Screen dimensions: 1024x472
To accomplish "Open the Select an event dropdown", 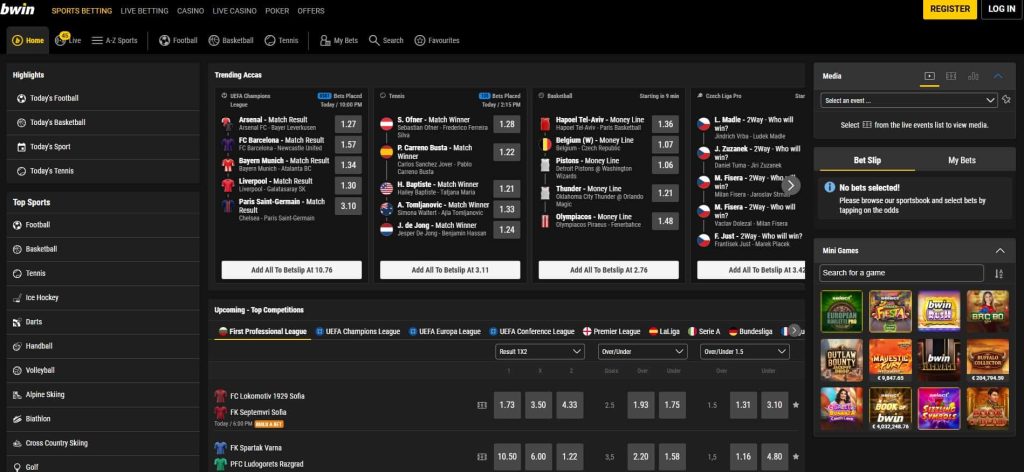I will point(908,101).
